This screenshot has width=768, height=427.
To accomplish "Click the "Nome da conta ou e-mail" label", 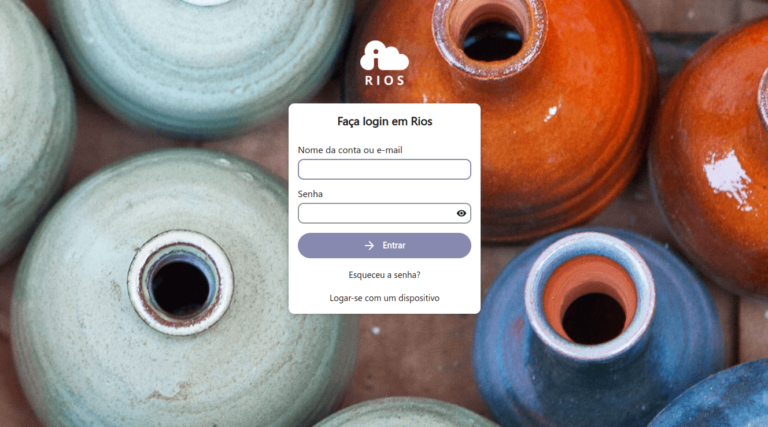I will tap(350, 150).
